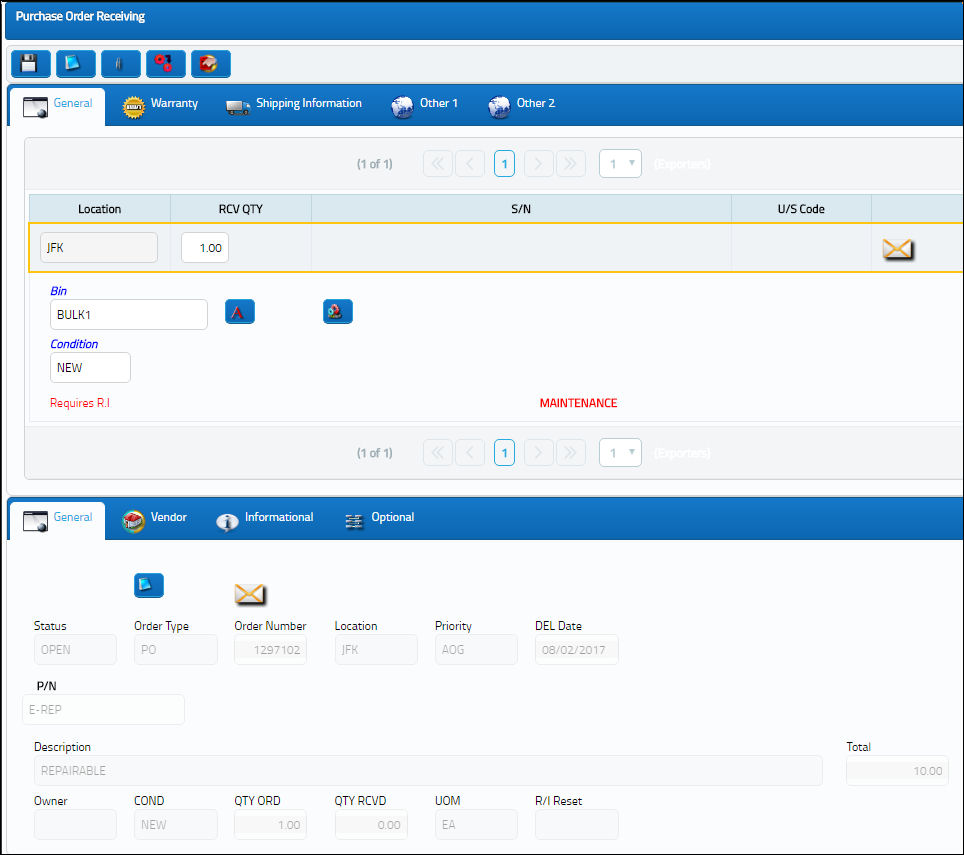Click the COND field showing NEW

(x=175, y=825)
